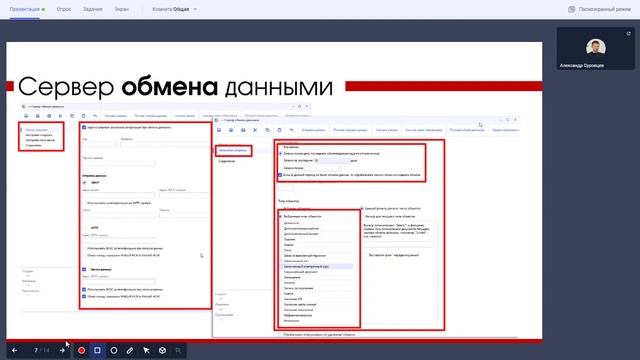The height and width of the screenshot is (360, 640).
Task: Toggle the topmost checkbox in back window form
Action: [84, 127]
